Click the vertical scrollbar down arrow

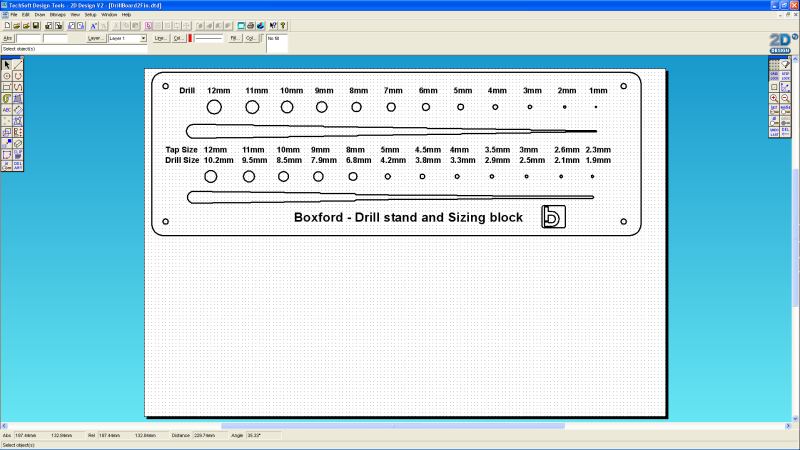[x=795, y=418]
